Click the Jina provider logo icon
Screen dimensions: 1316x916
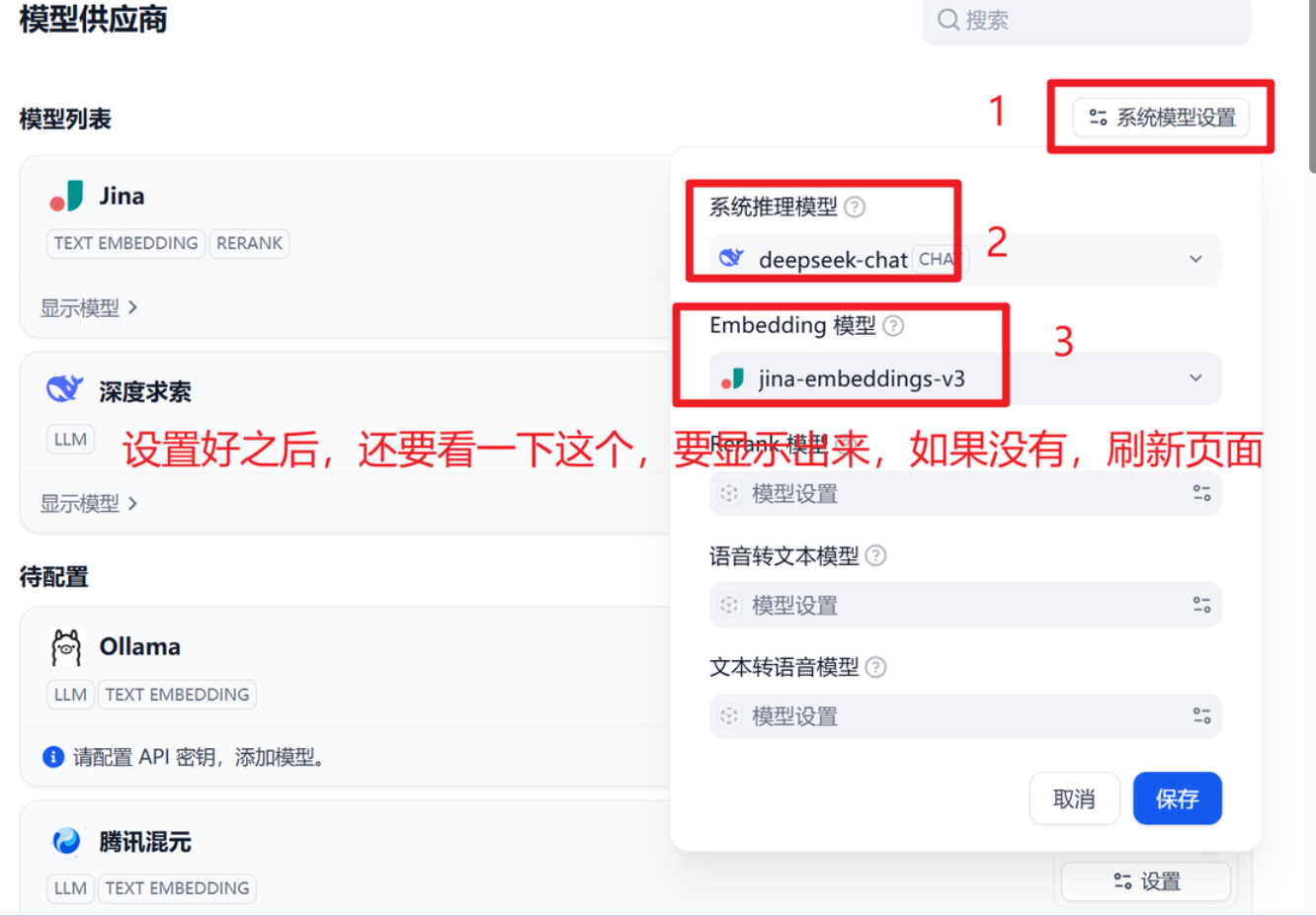pos(67,197)
